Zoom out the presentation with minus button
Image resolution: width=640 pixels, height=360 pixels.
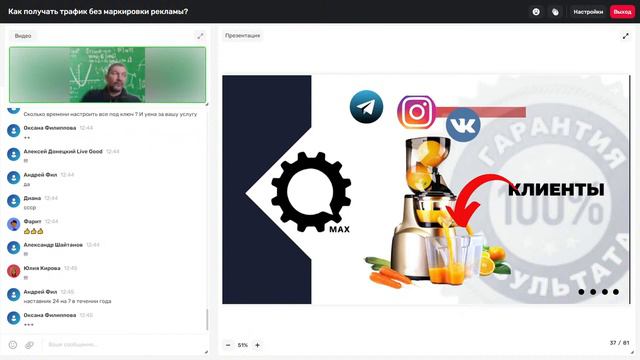(228, 345)
